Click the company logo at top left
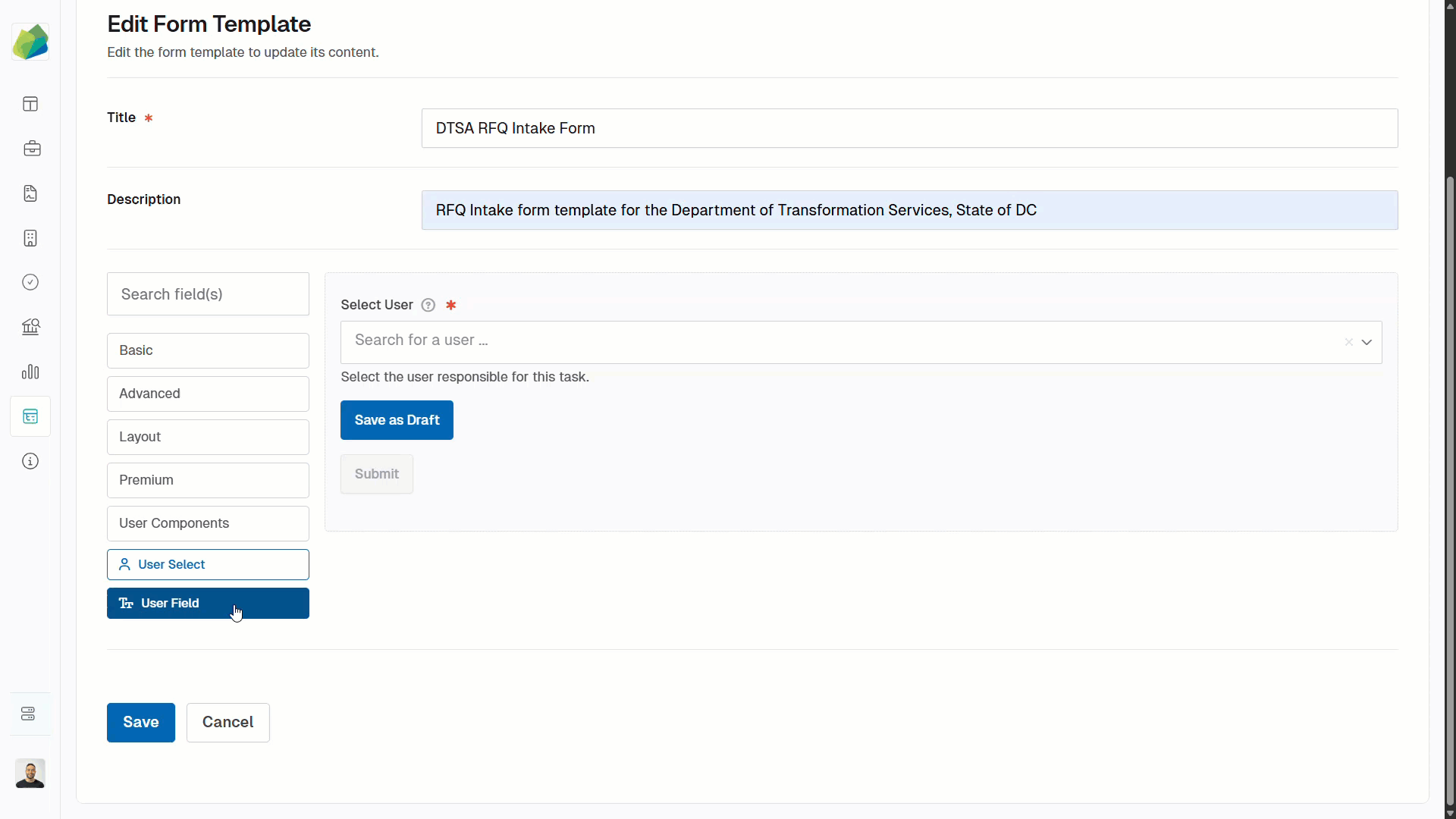 click(x=30, y=42)
